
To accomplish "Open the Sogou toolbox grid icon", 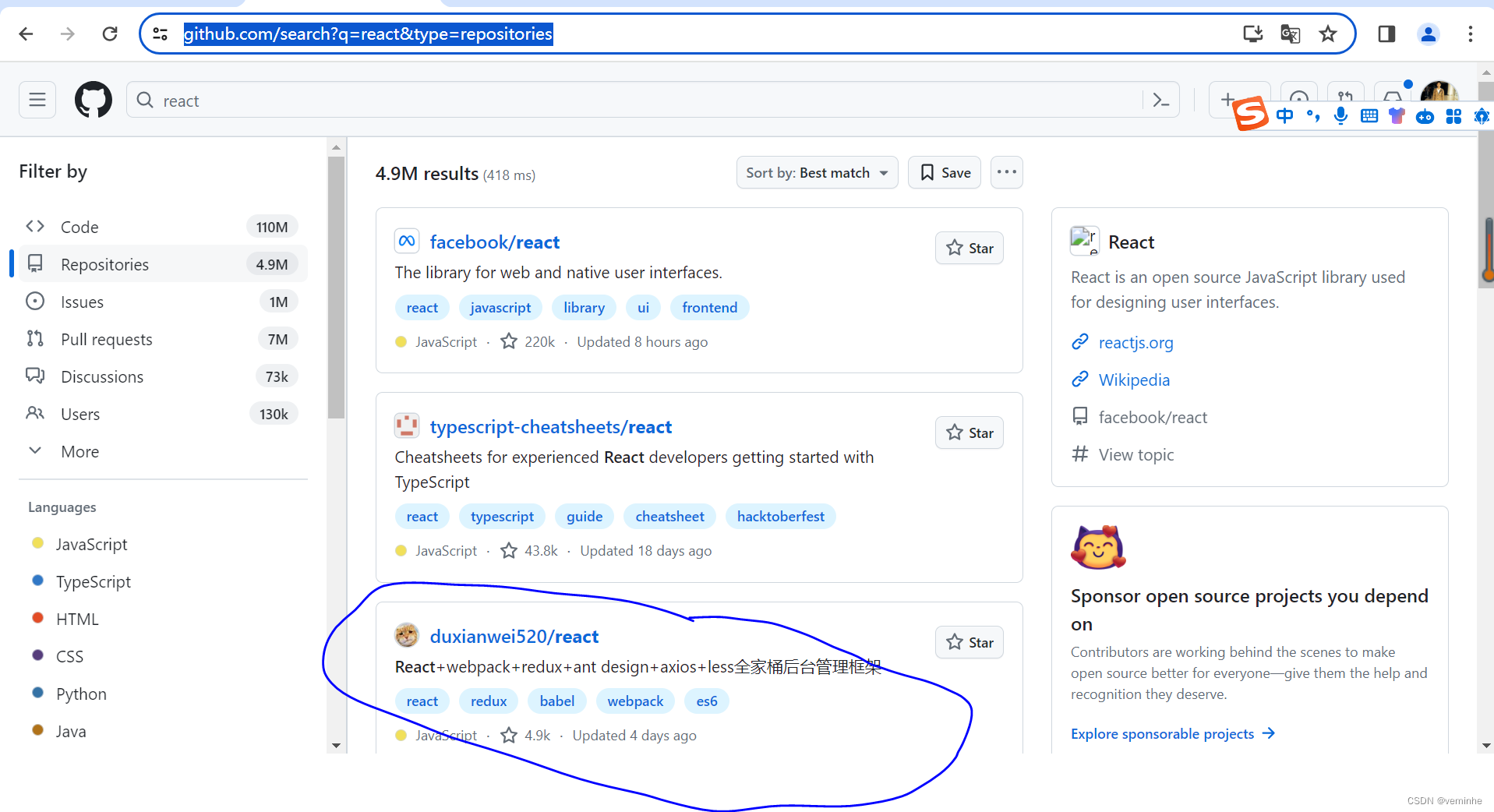I will point(1453,116).
